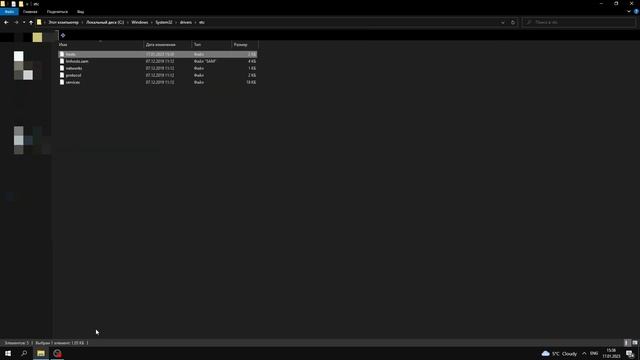
Task: Click the 18 КБ size of services
Action: point(251,82)
